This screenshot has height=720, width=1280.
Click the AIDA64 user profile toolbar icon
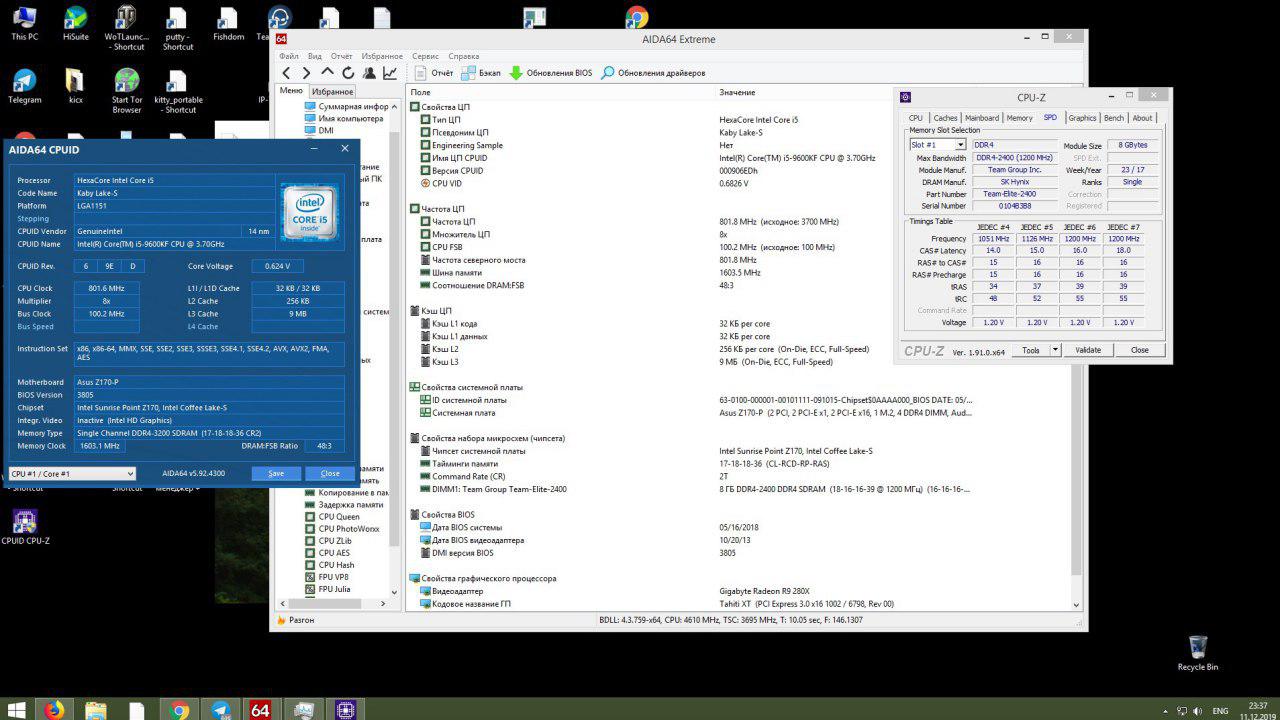(x=369, y=73)
